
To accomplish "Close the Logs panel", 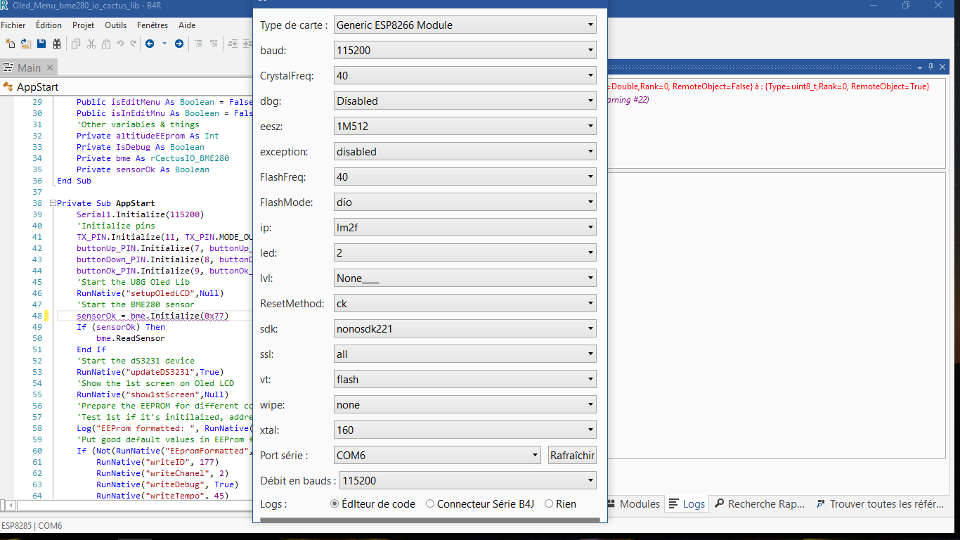I will coord(942,67).
